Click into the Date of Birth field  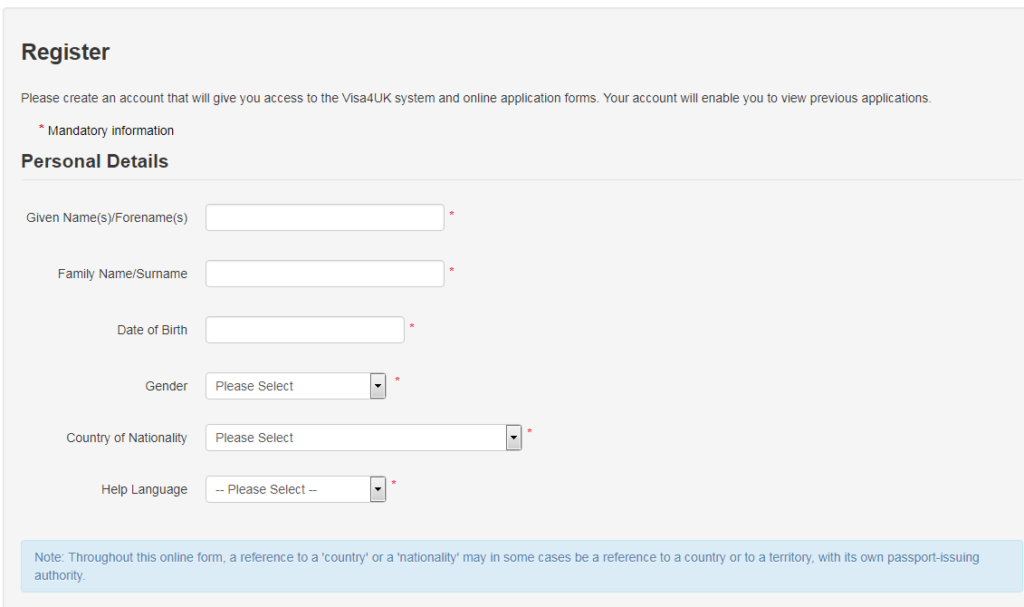(304, 330)
